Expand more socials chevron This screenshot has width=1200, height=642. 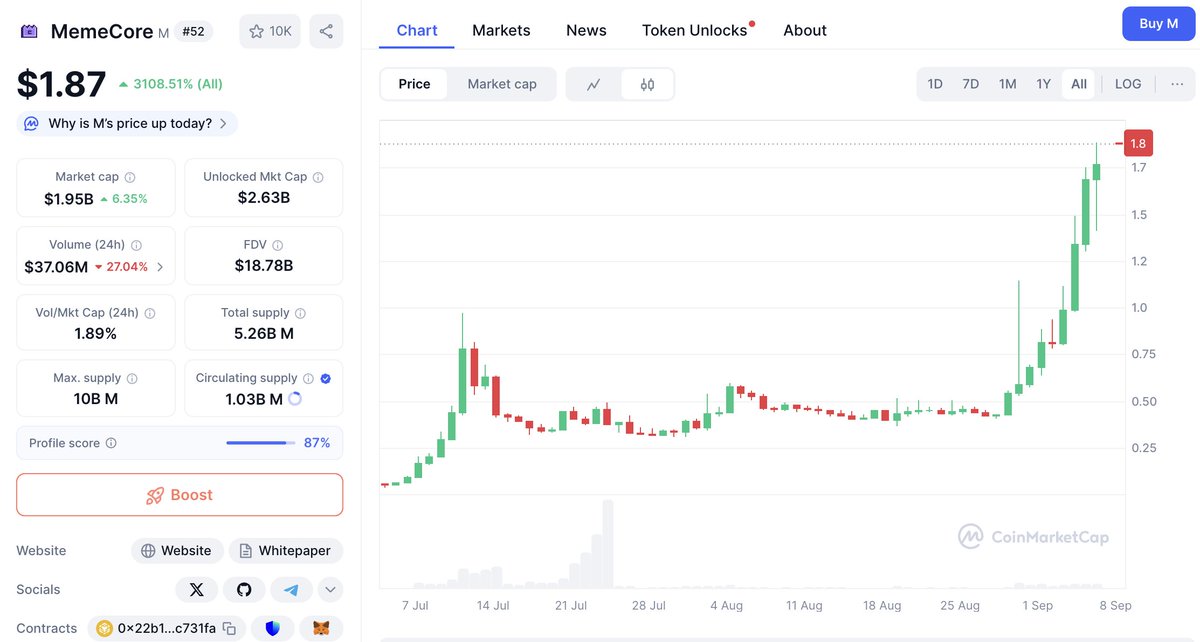[330, 590]
